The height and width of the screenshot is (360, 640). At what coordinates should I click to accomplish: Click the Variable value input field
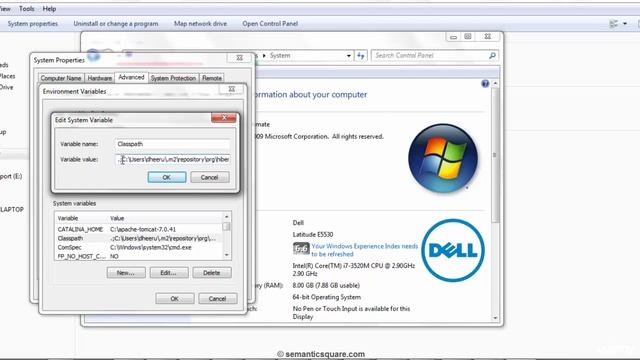[x=173, y=160]
